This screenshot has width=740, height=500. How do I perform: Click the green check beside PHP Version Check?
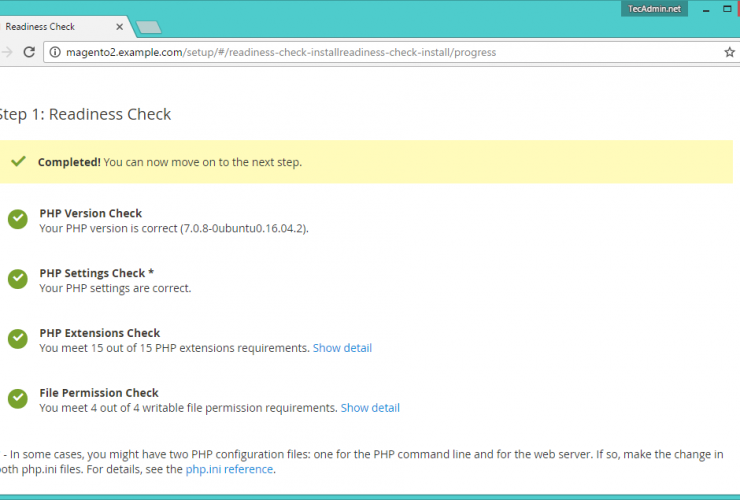[17, 220]
